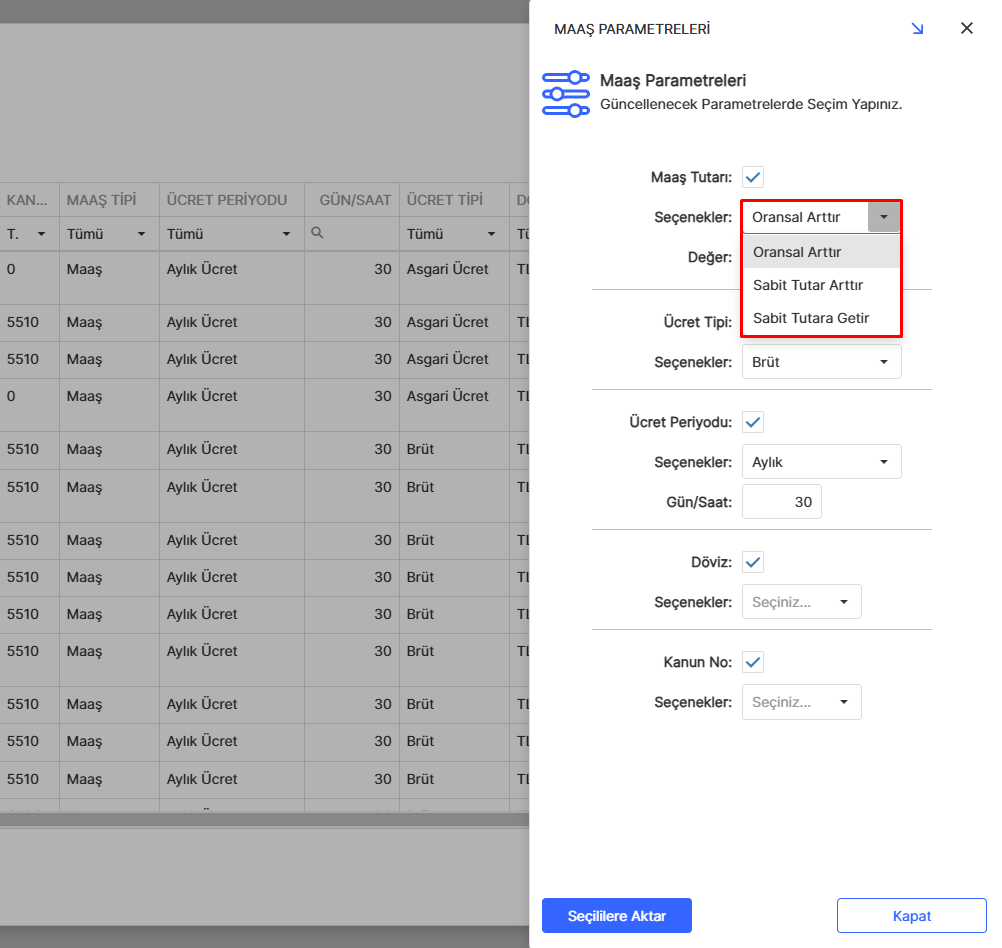Click the sliders icon beside Maaş Parametreleri title
The image size is (1002, 948).
[566, 94]
